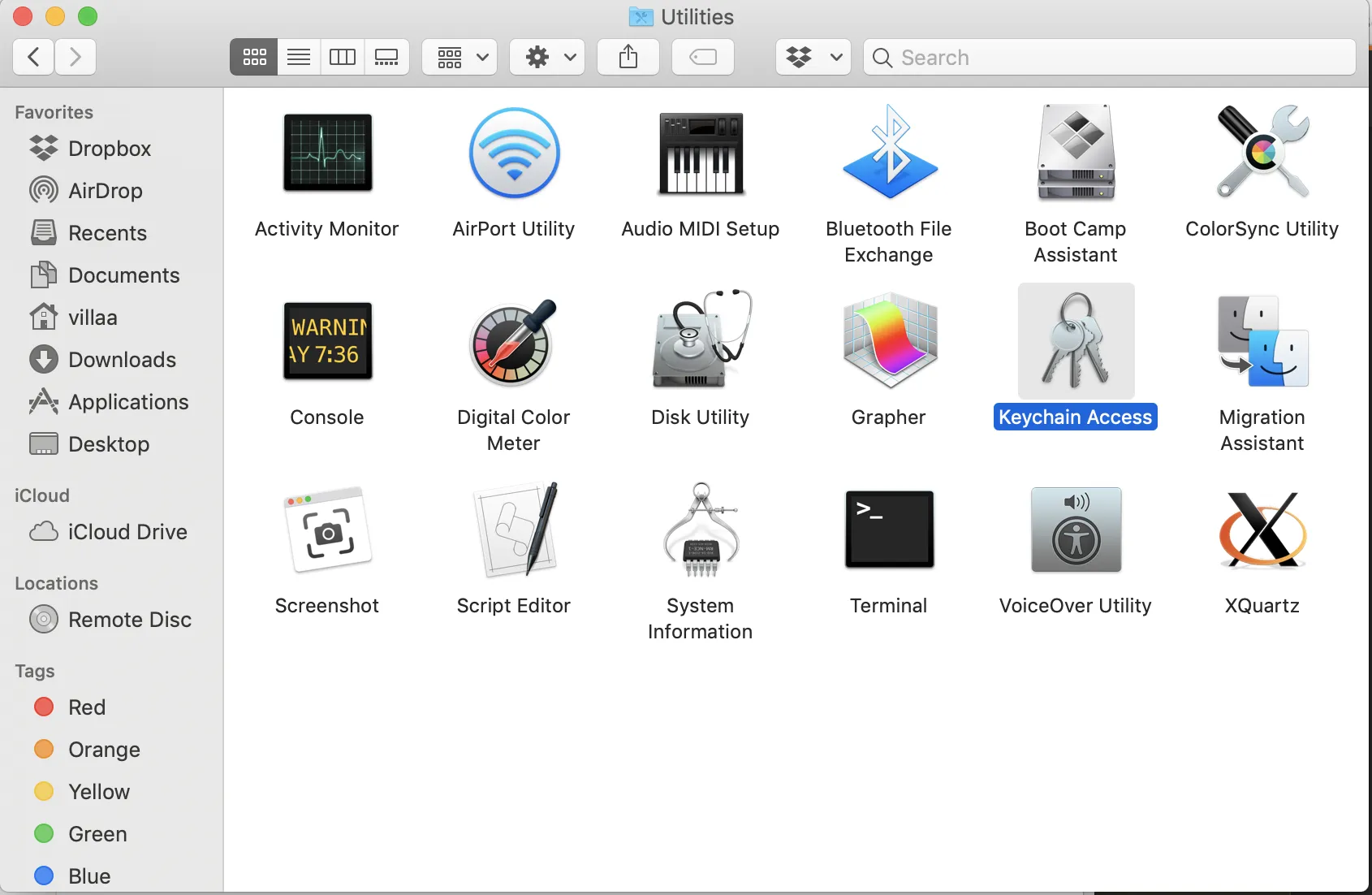Click the System Information icon

(701, 530)
